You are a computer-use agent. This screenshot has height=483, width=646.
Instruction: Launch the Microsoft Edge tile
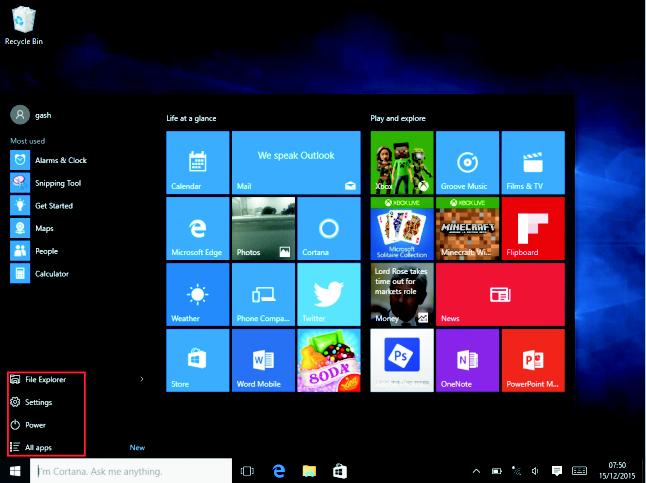198,228
